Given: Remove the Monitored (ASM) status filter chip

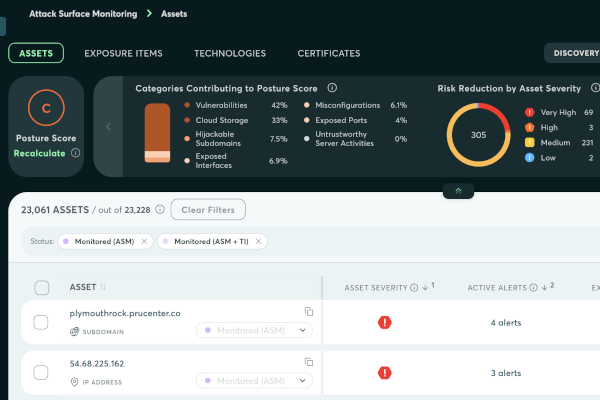Looking at the screenshot, I should pos(144,242).
